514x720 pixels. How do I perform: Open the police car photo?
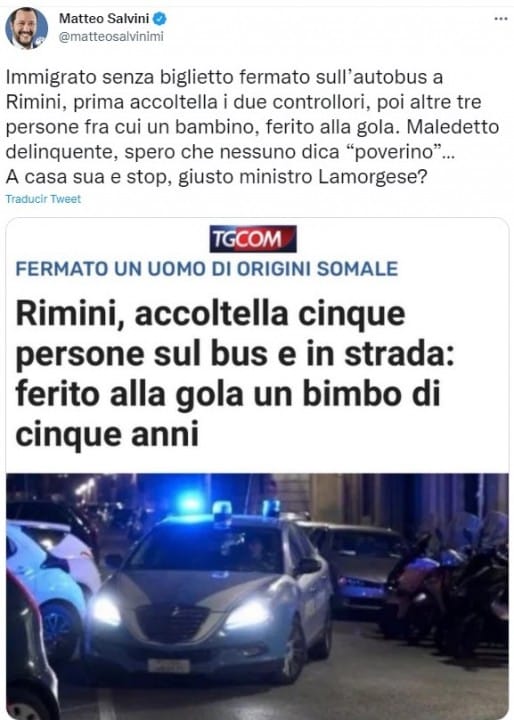257,596
